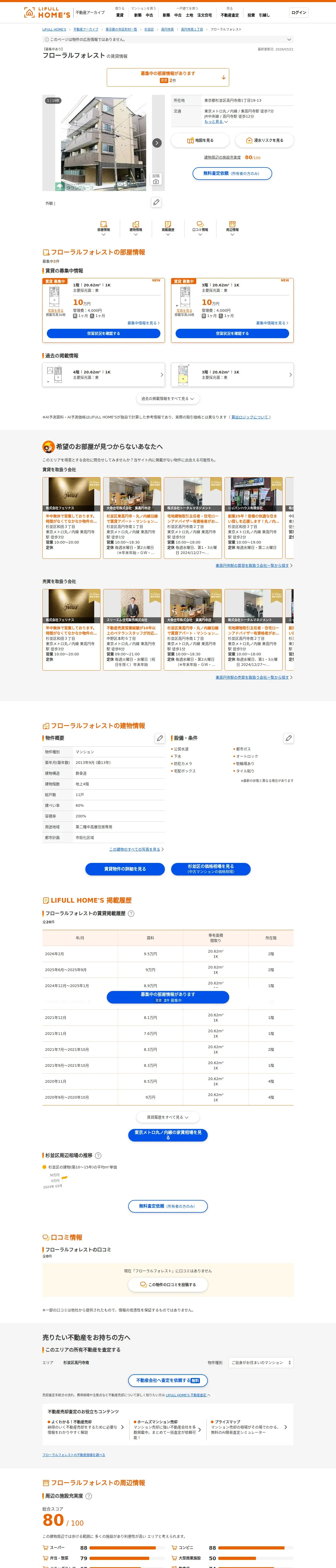Click the ログイン button
Screen dimensions: 336x1568
[299, 12]
